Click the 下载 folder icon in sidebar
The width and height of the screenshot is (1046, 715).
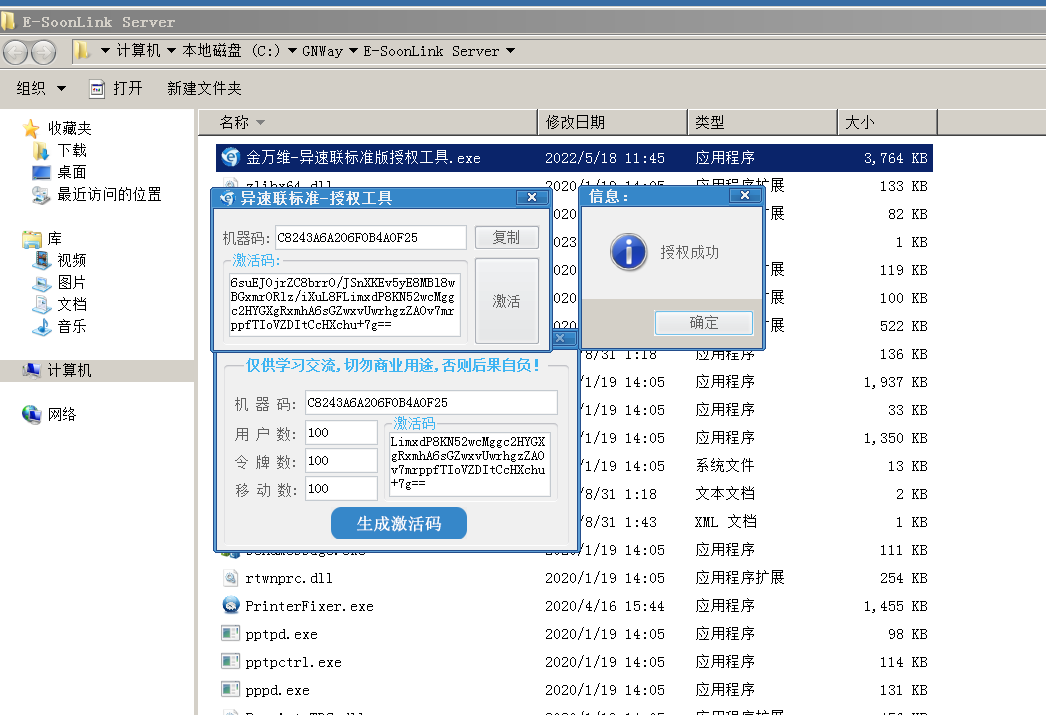41,151
